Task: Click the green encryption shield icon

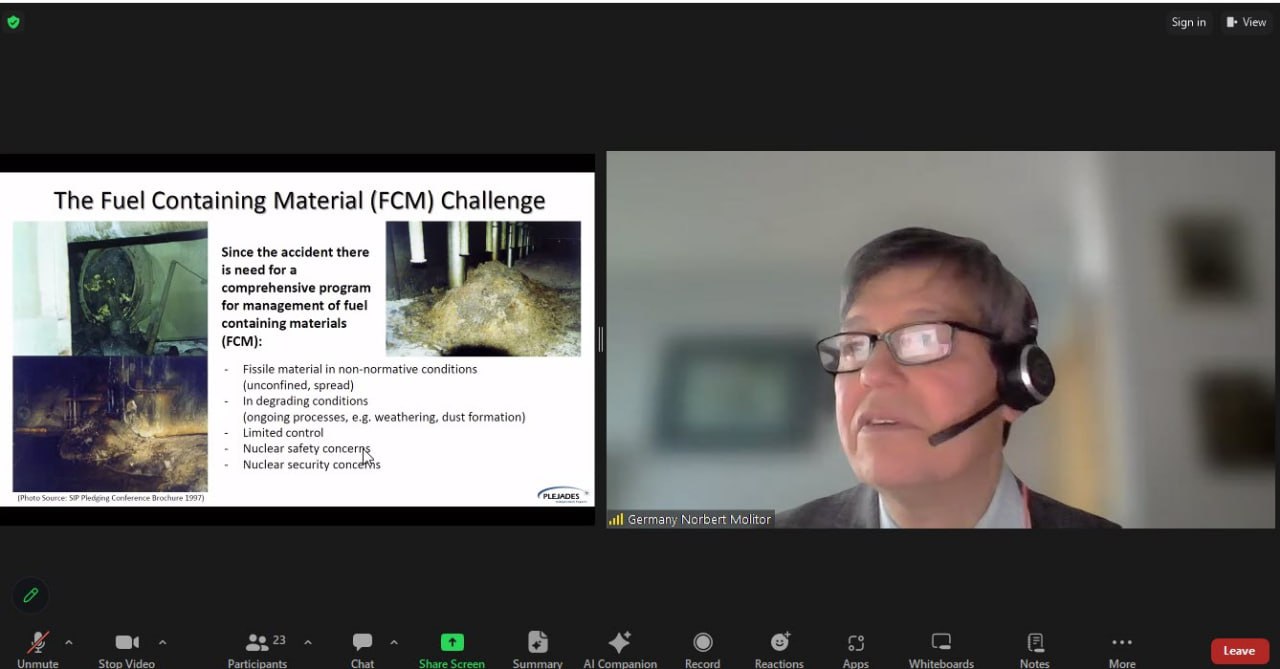Action: coord(13,21)
